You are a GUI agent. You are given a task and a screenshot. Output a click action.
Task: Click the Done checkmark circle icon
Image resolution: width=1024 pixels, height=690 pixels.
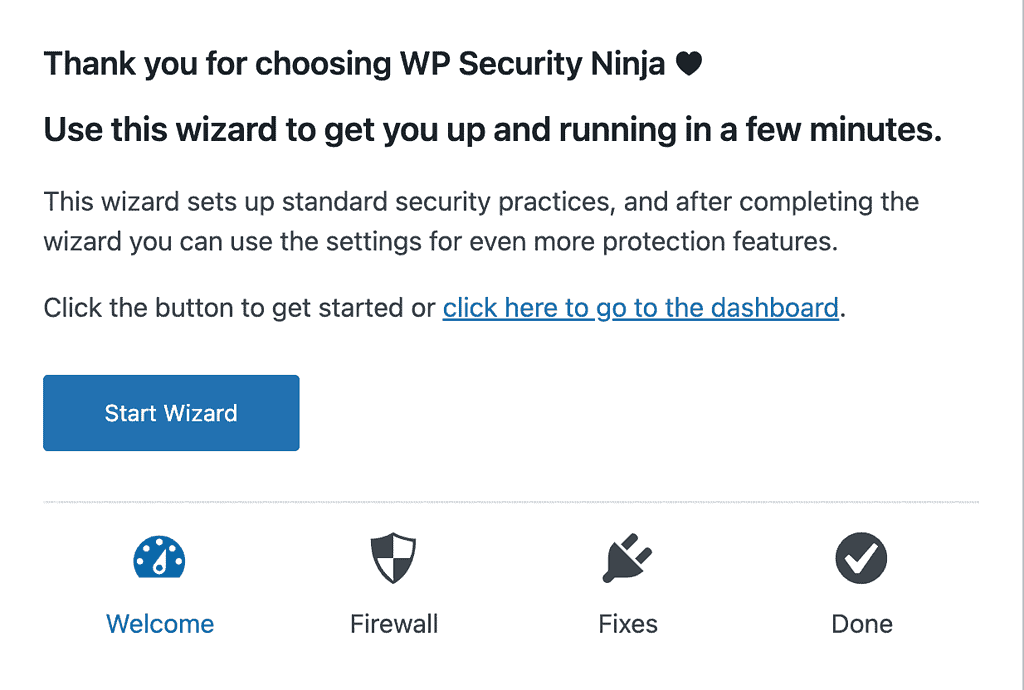tap(861, 557)
